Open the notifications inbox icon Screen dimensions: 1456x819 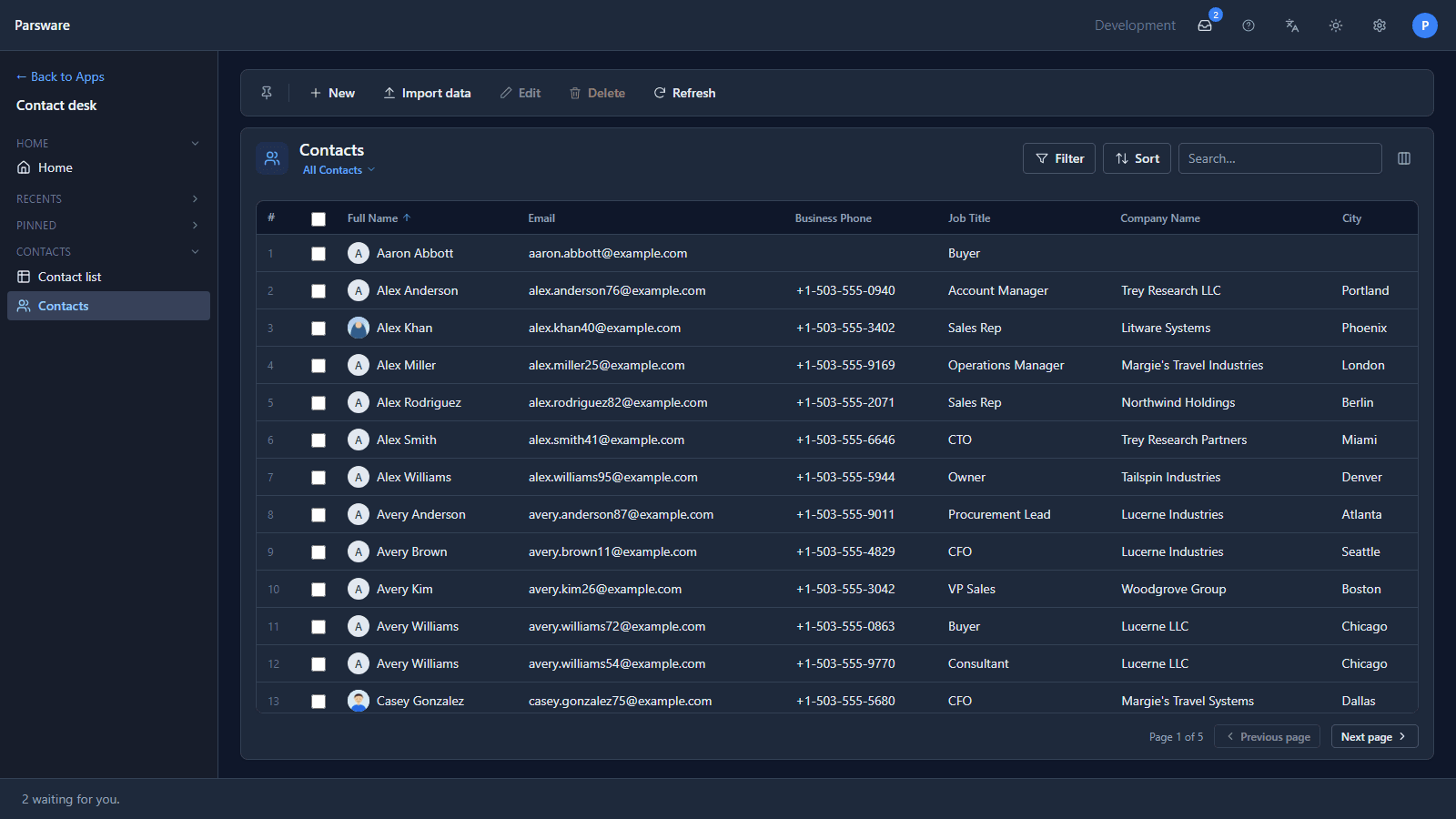point(1205,25)
